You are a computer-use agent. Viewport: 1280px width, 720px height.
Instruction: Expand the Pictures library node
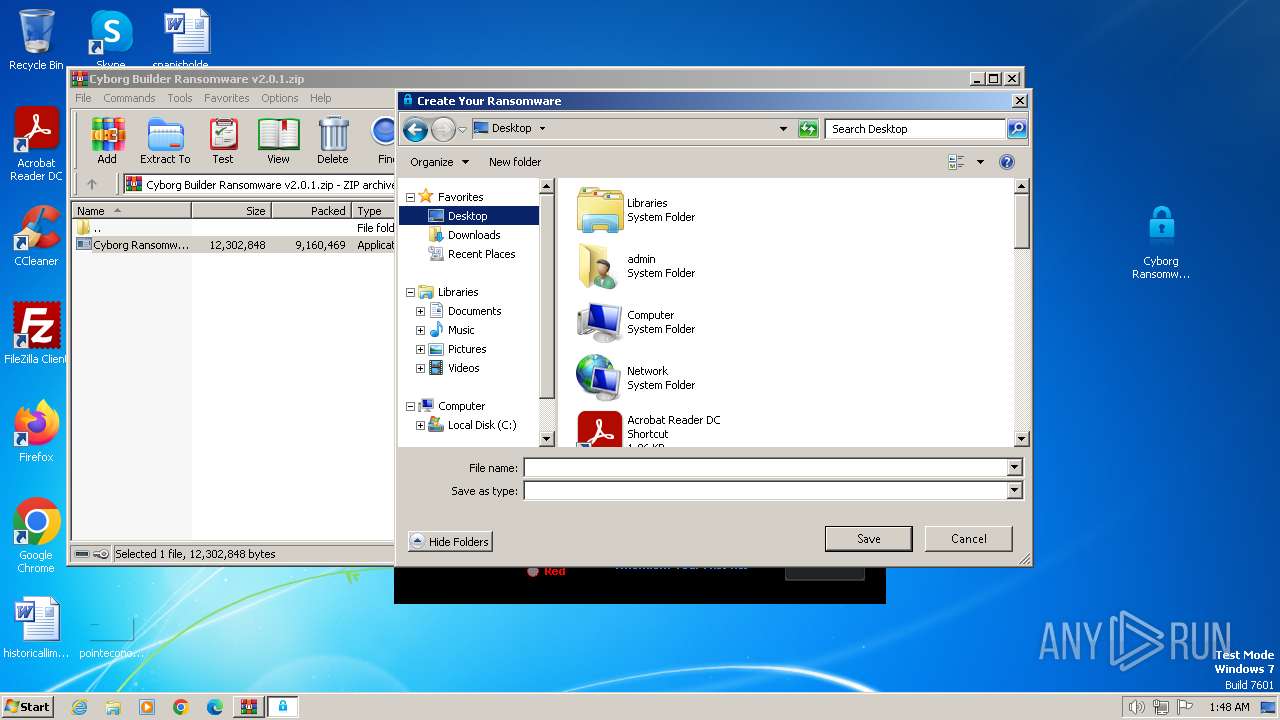(420, 349)
